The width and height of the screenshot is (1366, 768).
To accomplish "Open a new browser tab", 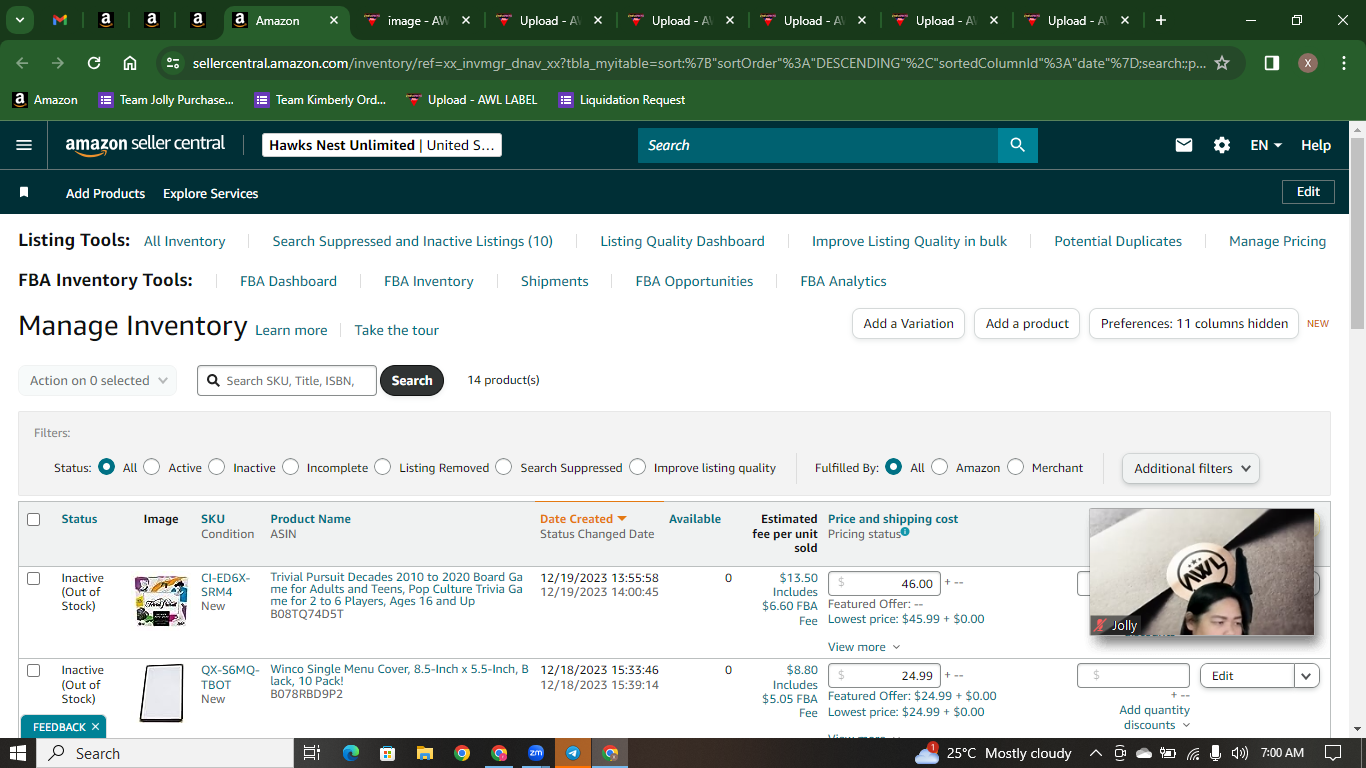I will 1160,20.
